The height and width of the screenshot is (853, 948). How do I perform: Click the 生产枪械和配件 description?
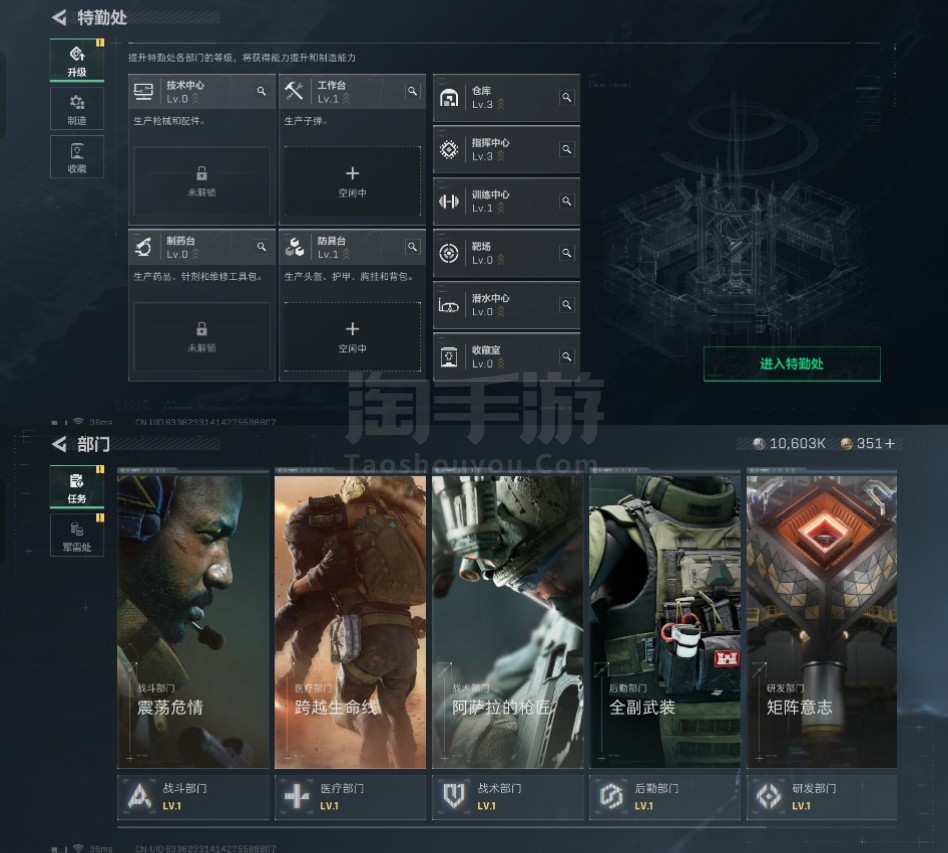tap(169, 121)
